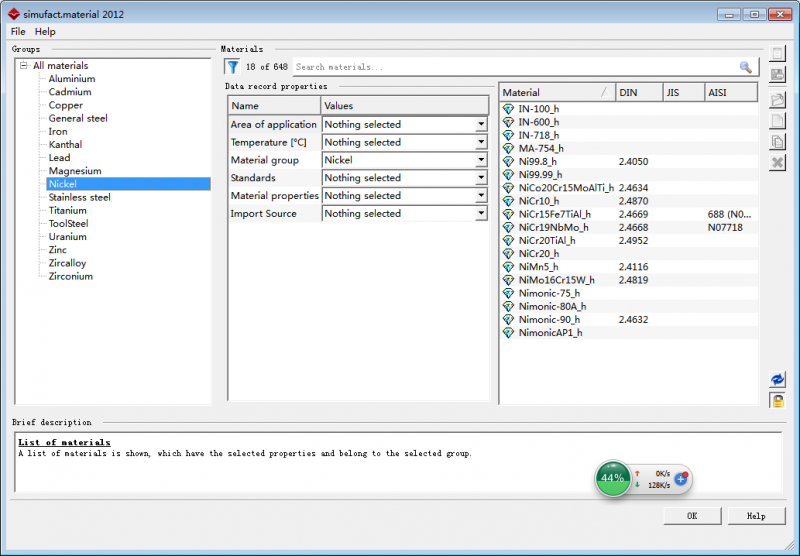This screenshot has height=556, width=800.
Task: Click the red simufact logo in the title bar
Action: pyautogui.click(x=14, y=14)
